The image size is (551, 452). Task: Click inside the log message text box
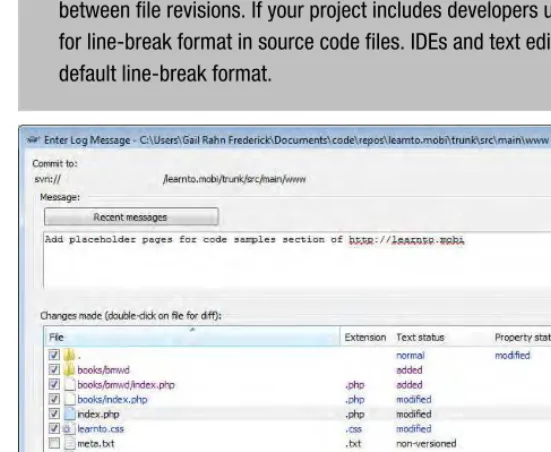click(297, 260)
